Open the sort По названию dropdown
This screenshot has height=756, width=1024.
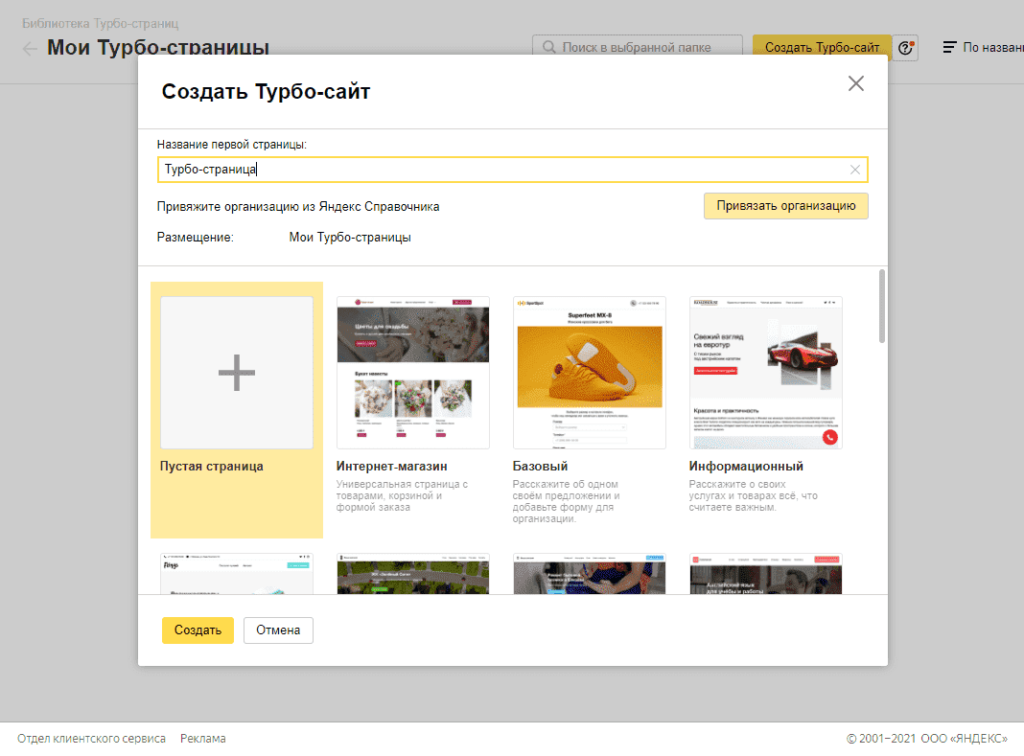pos(983,47)
